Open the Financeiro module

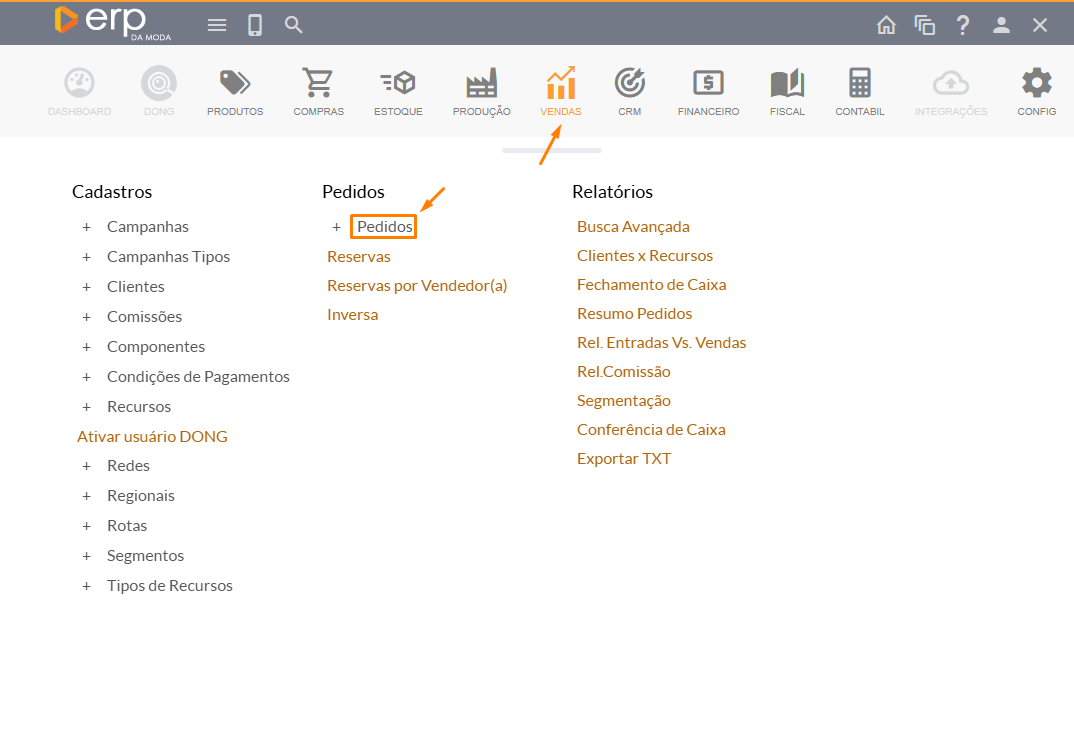[x=708, y=84]
